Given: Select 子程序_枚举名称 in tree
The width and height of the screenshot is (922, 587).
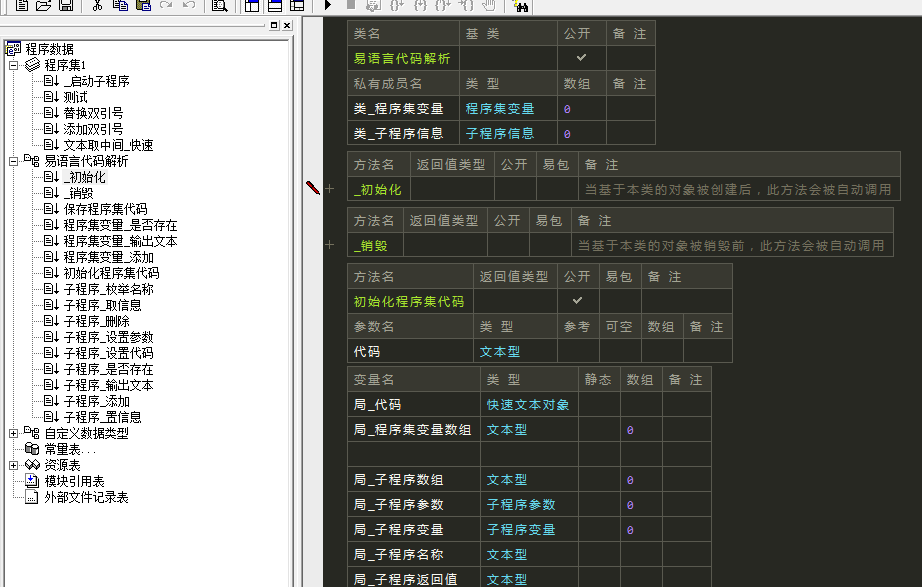Looking at the screenshot, I should pos(108,289).
